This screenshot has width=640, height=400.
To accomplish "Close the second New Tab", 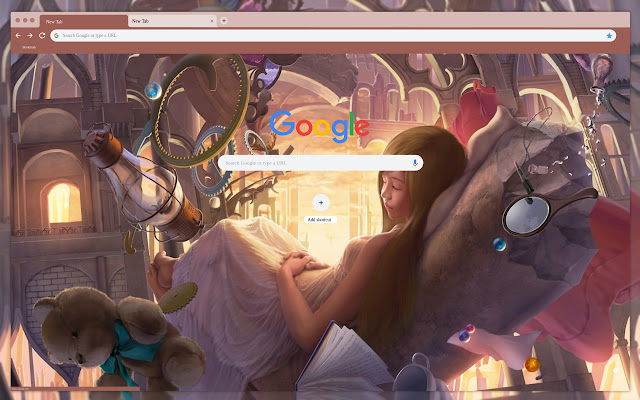I will 212,21.
